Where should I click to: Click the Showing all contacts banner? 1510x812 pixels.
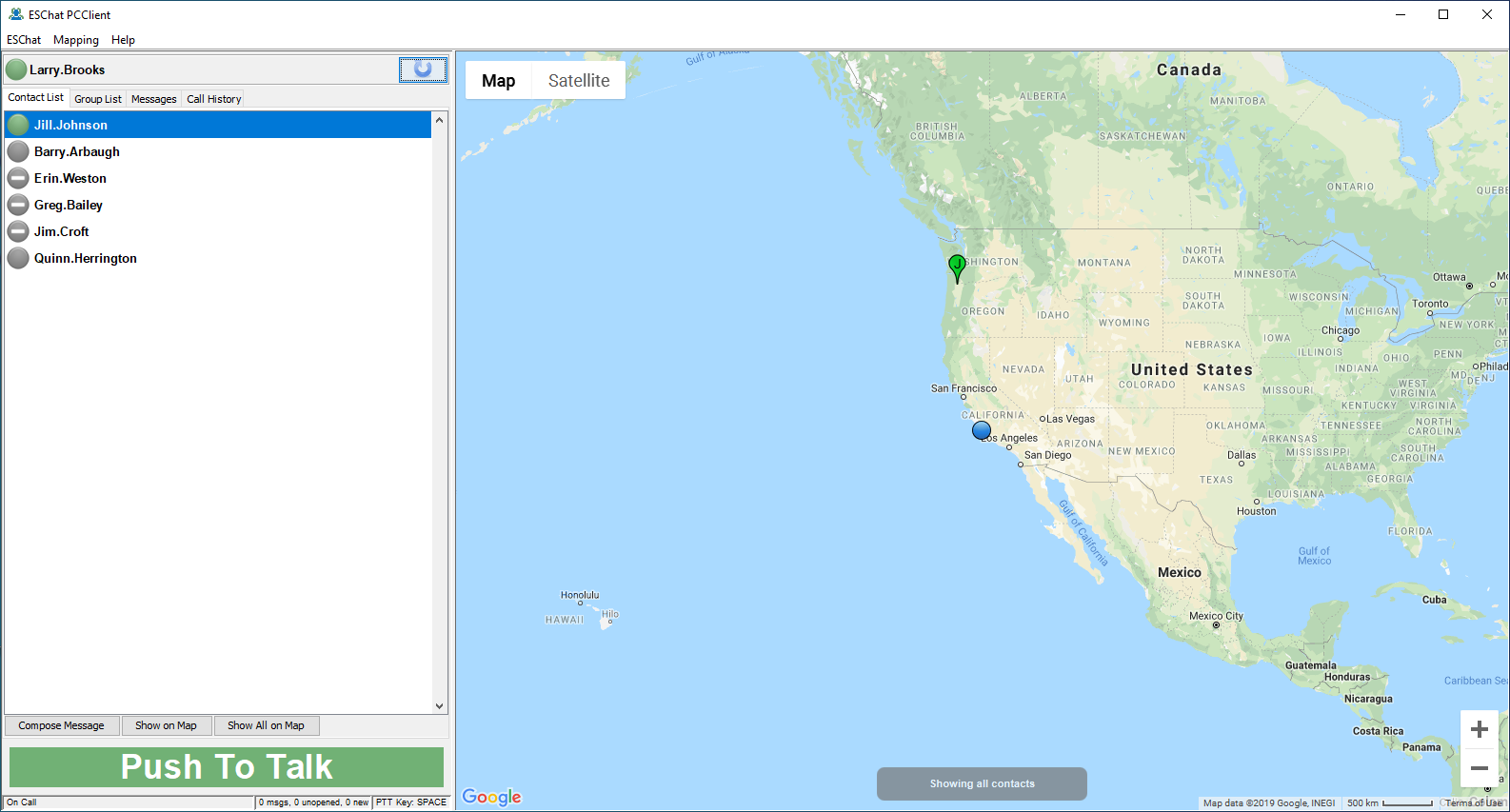pyautogui.click(x=982, y=784)
